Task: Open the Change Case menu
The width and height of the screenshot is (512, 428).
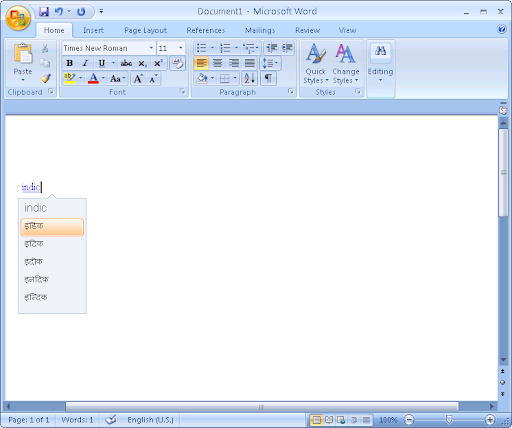Action: [117, 79]
